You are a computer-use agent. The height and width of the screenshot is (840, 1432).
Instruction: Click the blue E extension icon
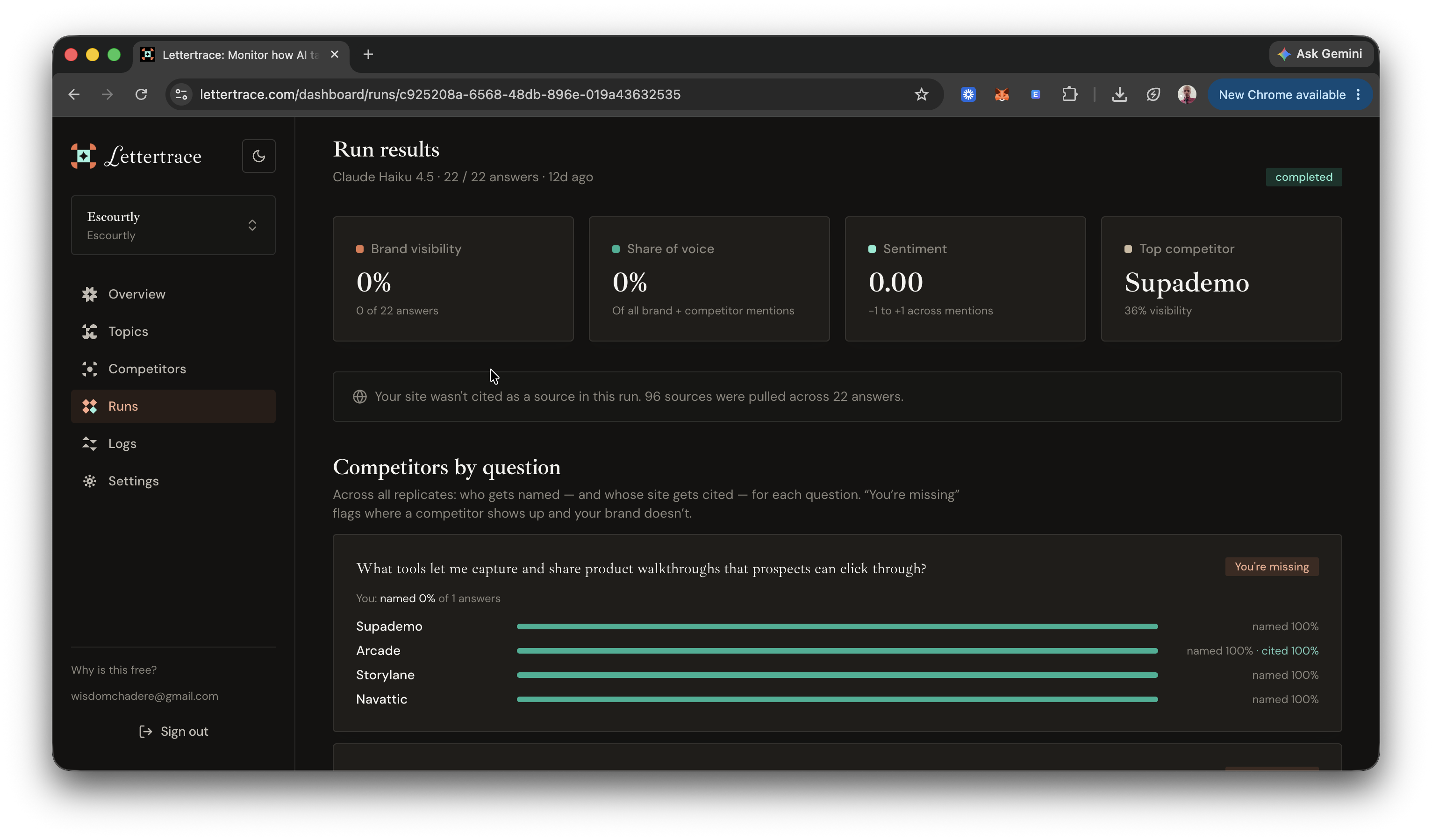1035,94
